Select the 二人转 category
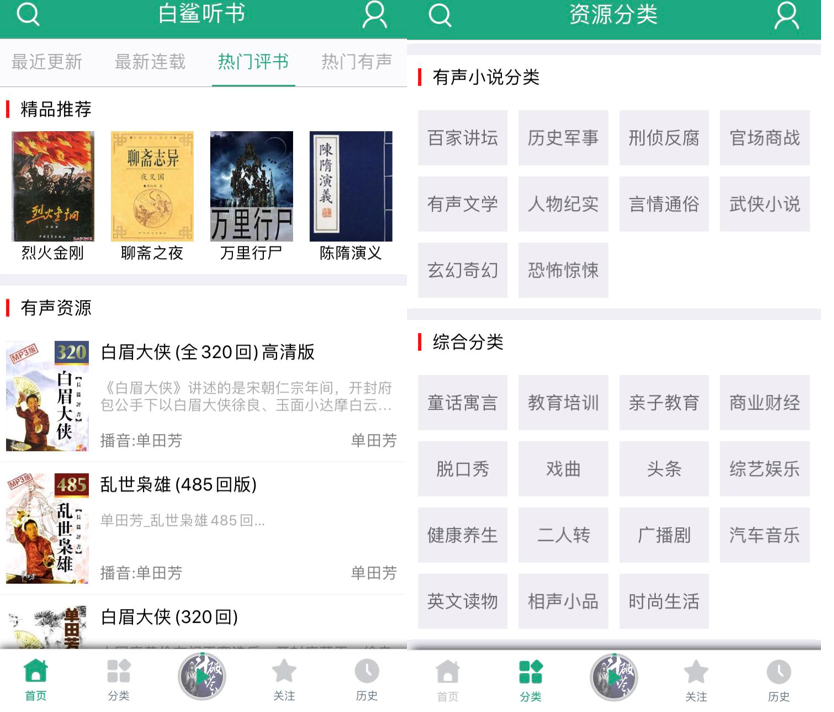The image size is (834, 712). [x=563, y=535]
